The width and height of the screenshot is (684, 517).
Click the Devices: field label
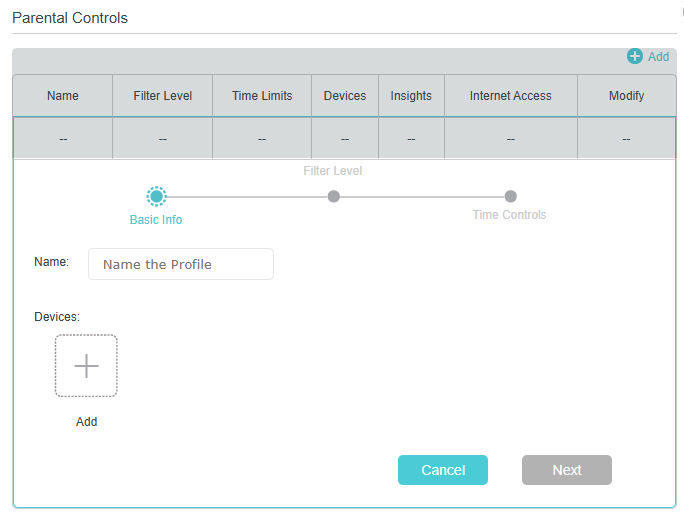(x=57, y=317)
